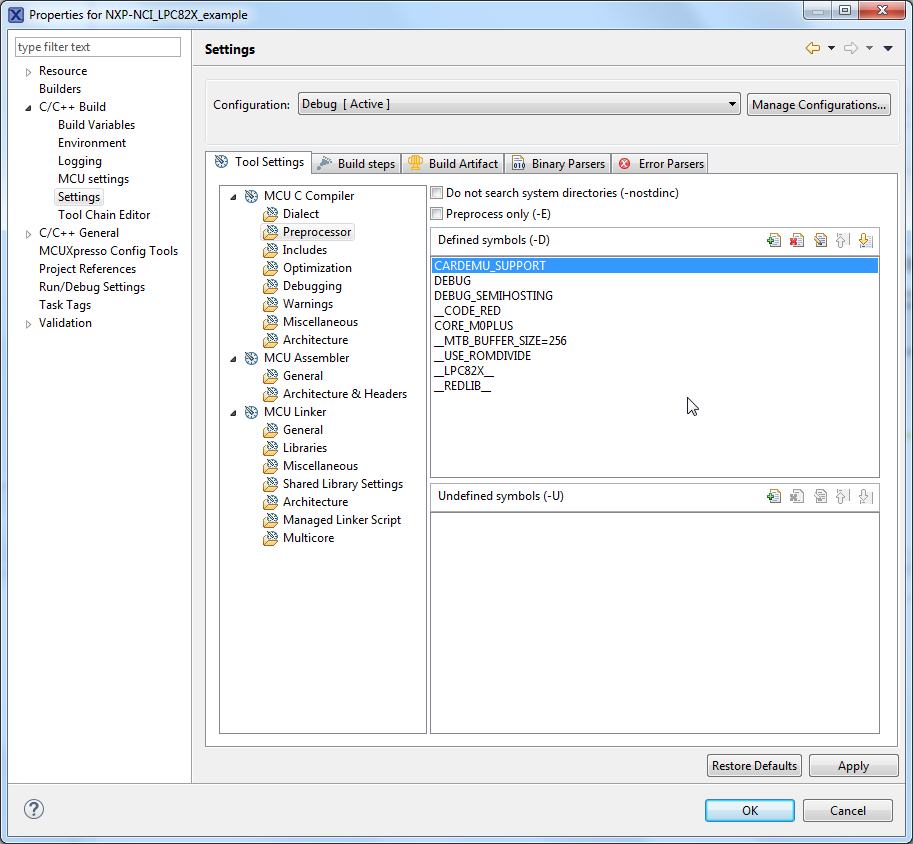Open the Build Artifact tab
This screenshot has width=913, height=844.
click(x=452, y=164)
